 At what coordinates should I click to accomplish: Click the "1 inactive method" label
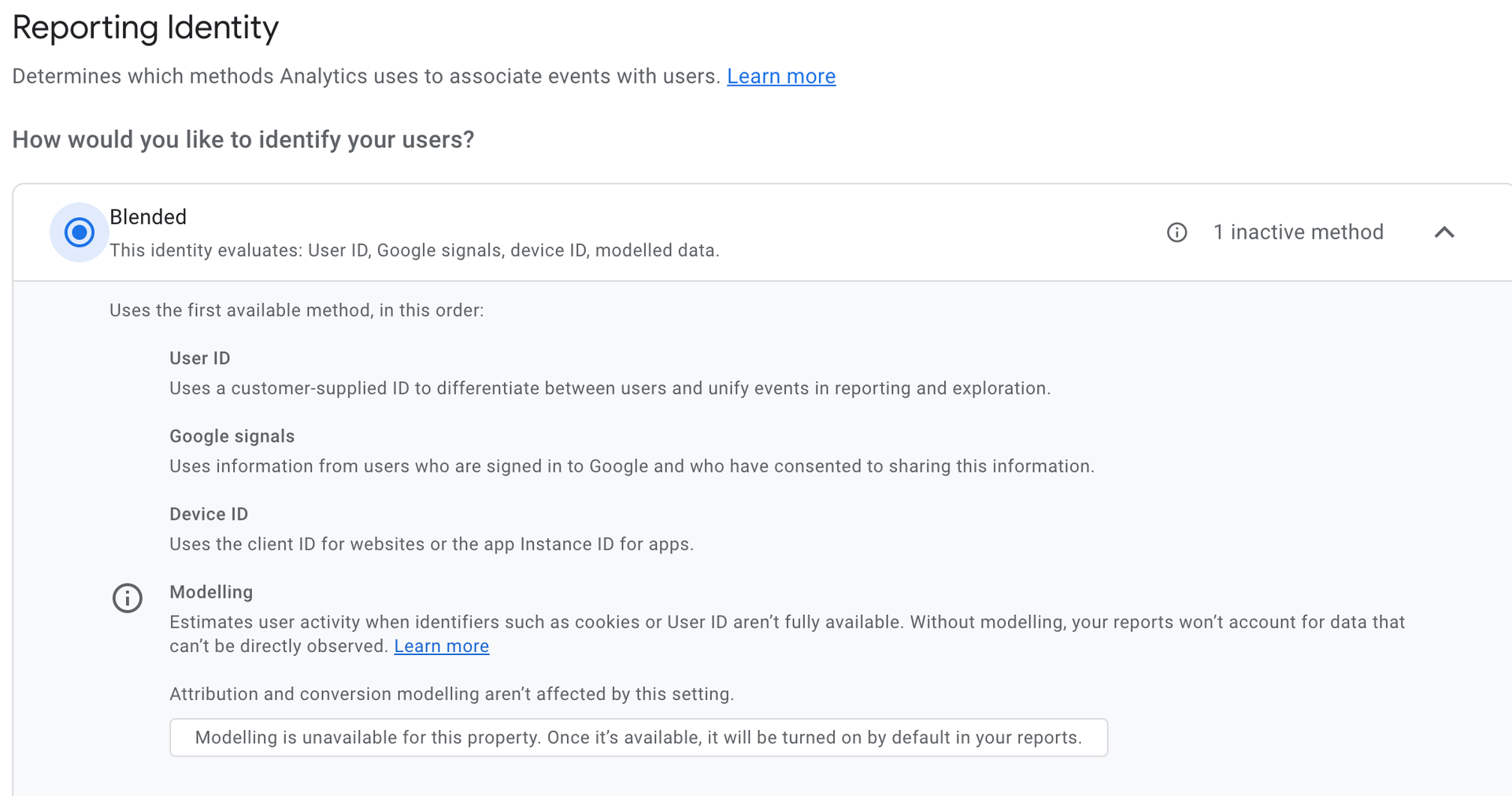1298,232
